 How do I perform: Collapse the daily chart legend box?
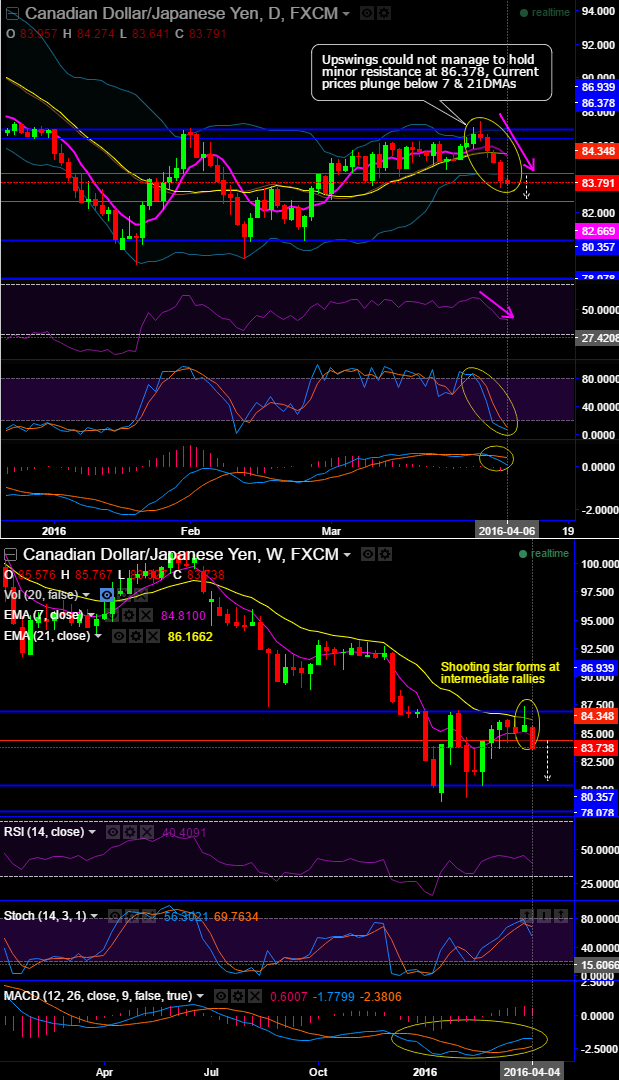click(10, 13)
